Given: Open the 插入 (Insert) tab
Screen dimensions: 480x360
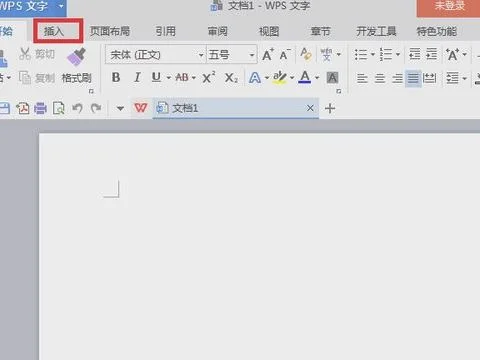Looking at the screenshot, I should coord(54,32).
